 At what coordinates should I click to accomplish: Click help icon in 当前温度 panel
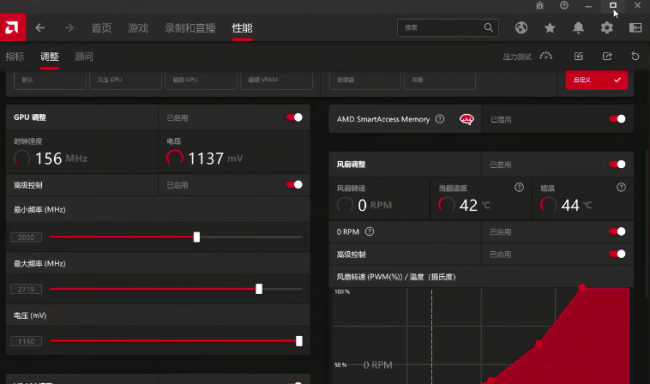click(519, 187)
